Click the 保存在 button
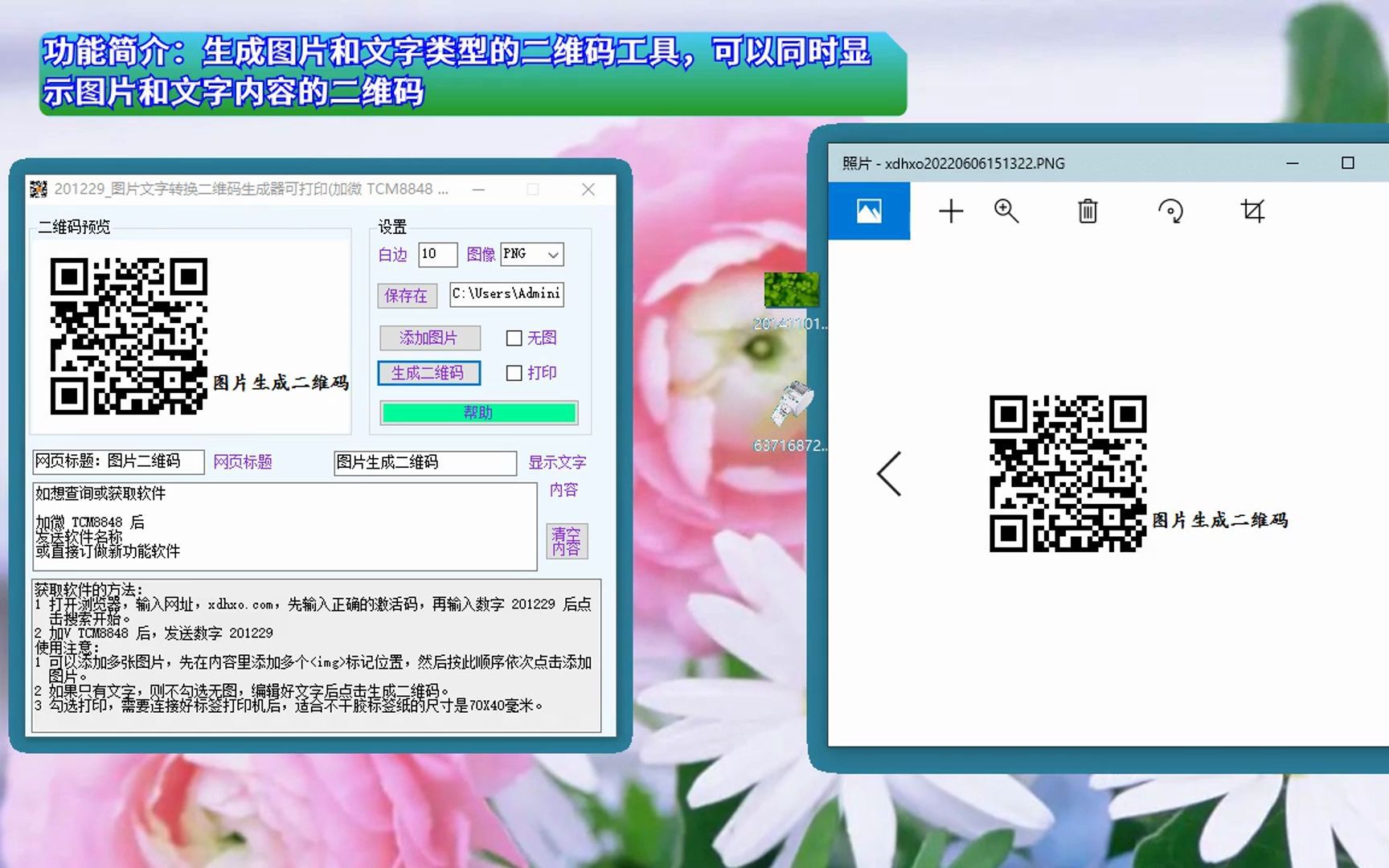The height and width of the screenshot is (868, 1389). [x=406, y=296]
